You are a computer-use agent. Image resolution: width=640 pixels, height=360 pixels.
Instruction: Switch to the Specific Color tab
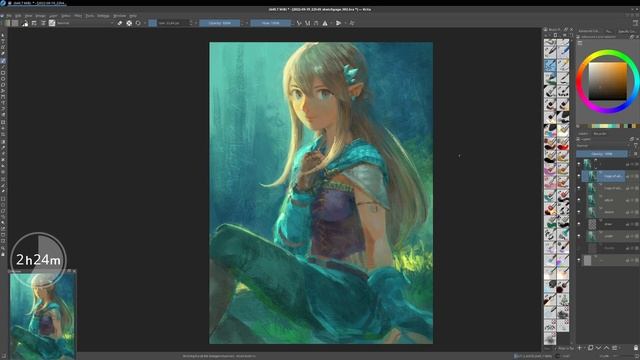[627, 31]
